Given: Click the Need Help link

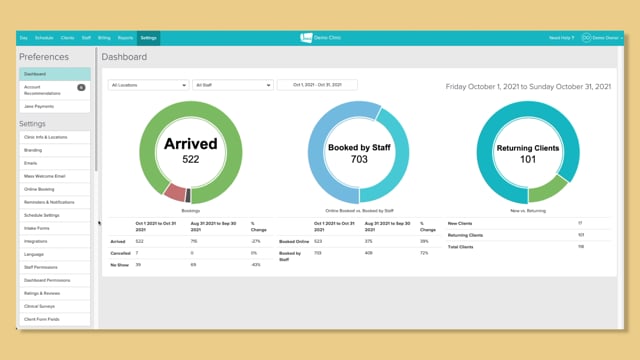Looking at the screenshot, I should point(561,38).
